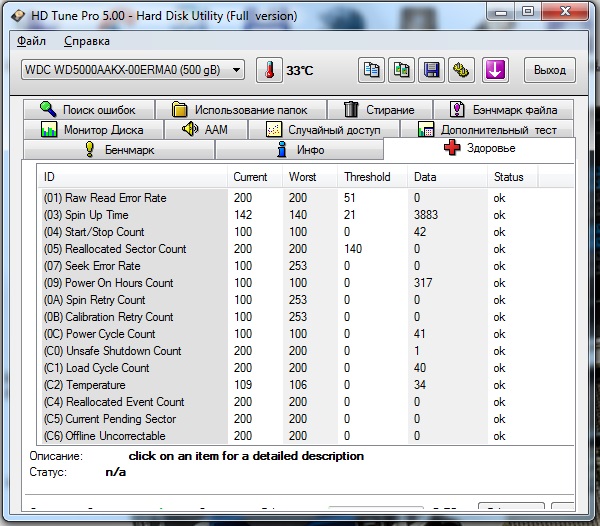The height and width of the screenshot is (526, 600).
Task: Select the Spin Up Time row
Action: (305, 215)
